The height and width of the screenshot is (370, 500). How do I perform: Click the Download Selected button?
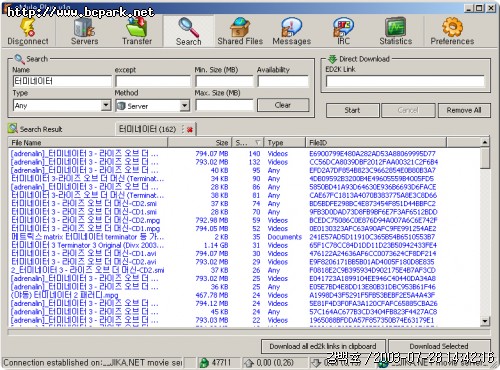439,346
